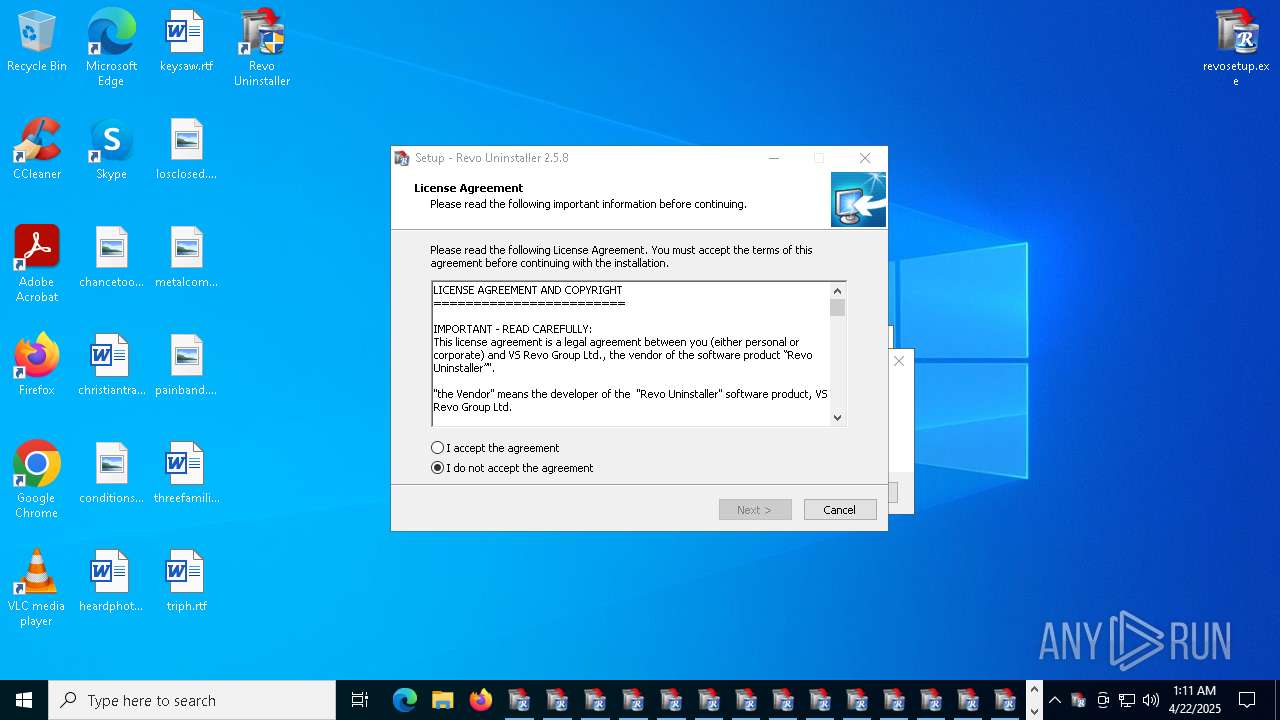This screenshot has height=720, width=1280.
Task: Select the revosetup.exe file icon
Action: [x=1236, y=48]
